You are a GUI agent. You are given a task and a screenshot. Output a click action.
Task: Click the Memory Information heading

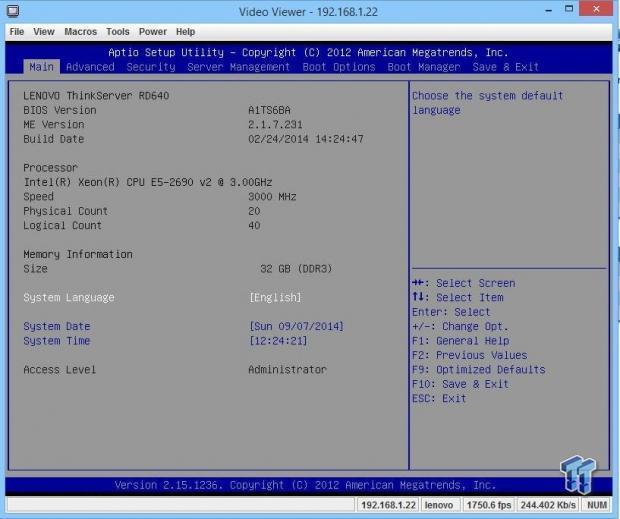[x=78, y=254]
